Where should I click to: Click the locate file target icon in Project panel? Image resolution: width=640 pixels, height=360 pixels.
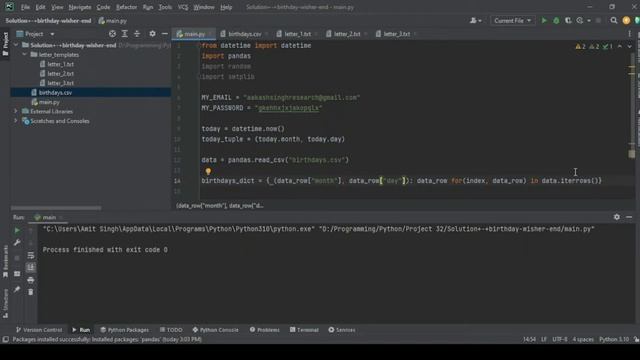[x=112, y=34]
